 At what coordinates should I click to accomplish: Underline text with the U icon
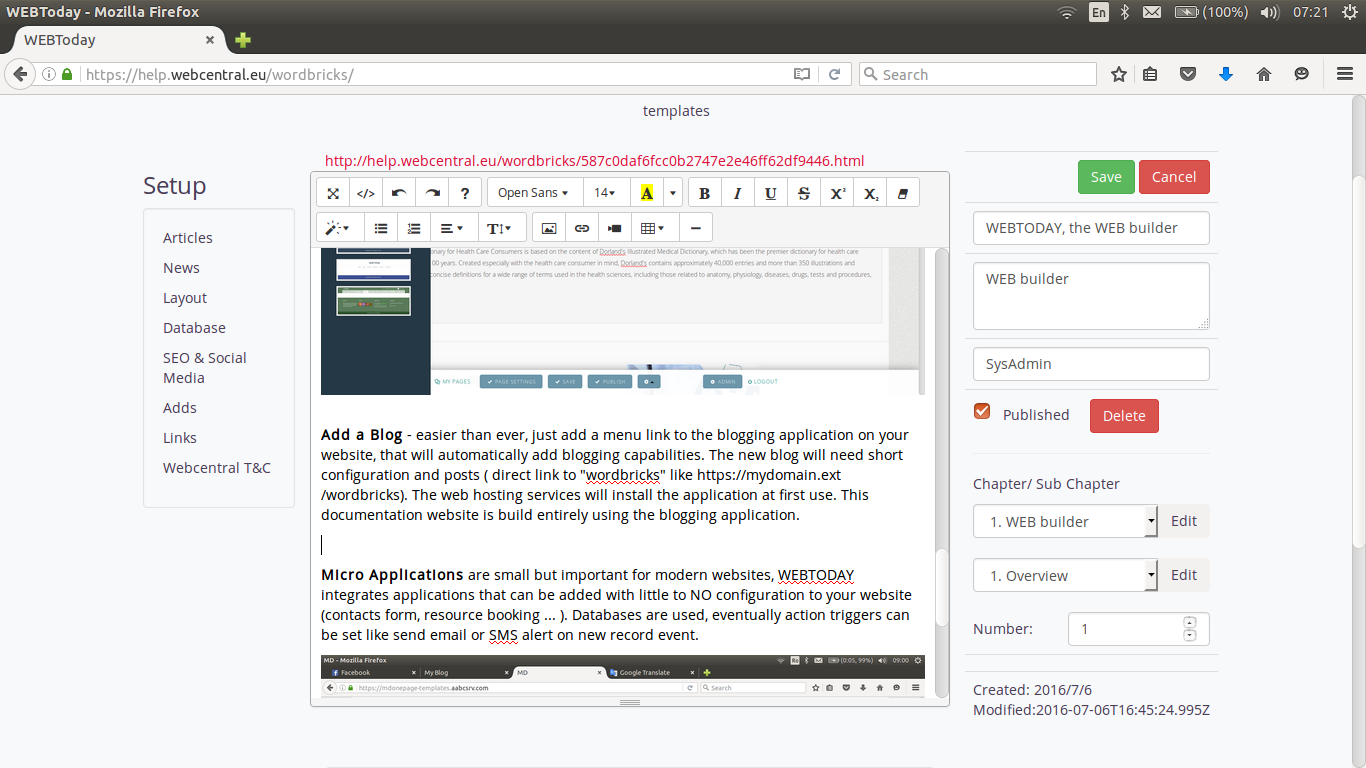770,193
